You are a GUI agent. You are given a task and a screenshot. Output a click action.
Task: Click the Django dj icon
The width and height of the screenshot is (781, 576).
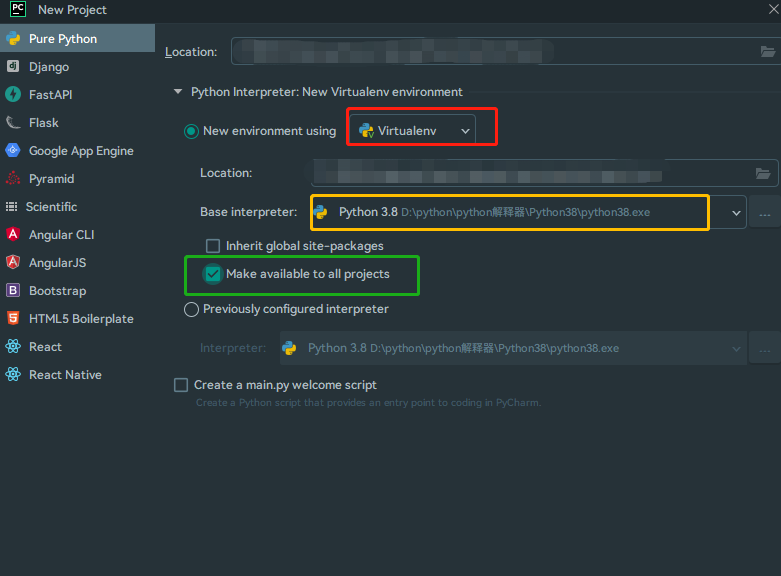[x=13, y=66]
